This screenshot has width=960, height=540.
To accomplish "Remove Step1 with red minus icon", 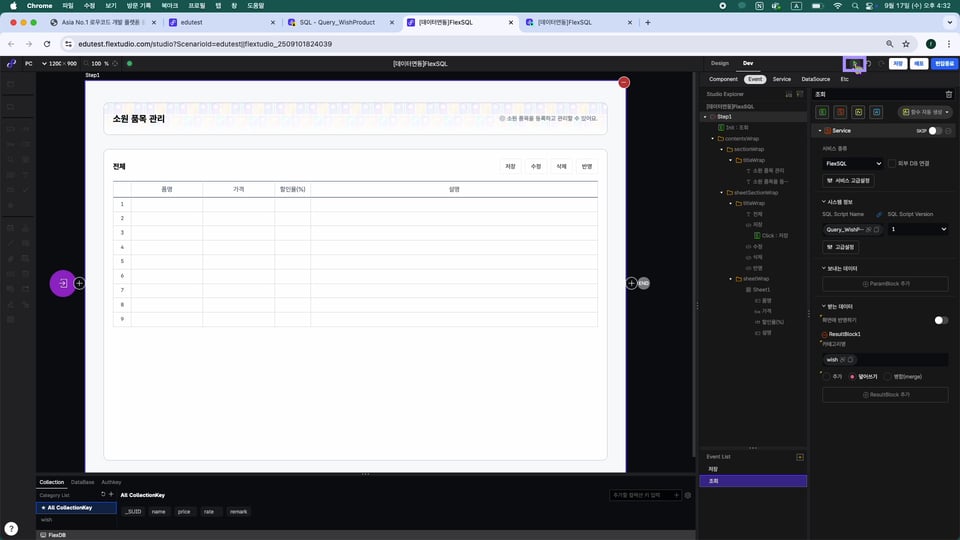I will [x=624, y=83].
